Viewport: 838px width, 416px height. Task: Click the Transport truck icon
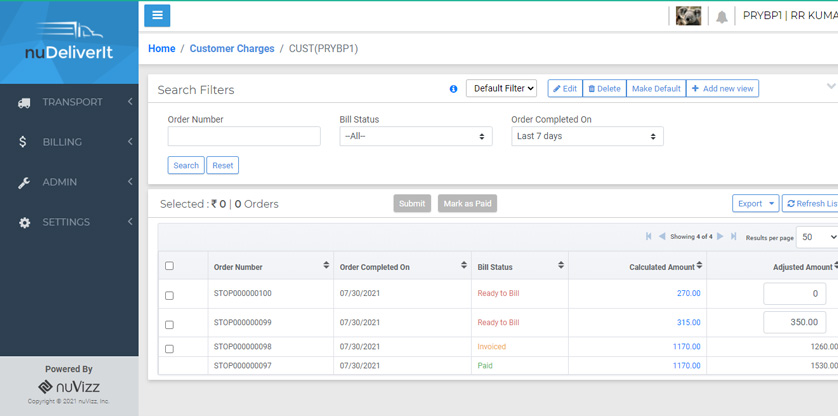coord(24,103)
